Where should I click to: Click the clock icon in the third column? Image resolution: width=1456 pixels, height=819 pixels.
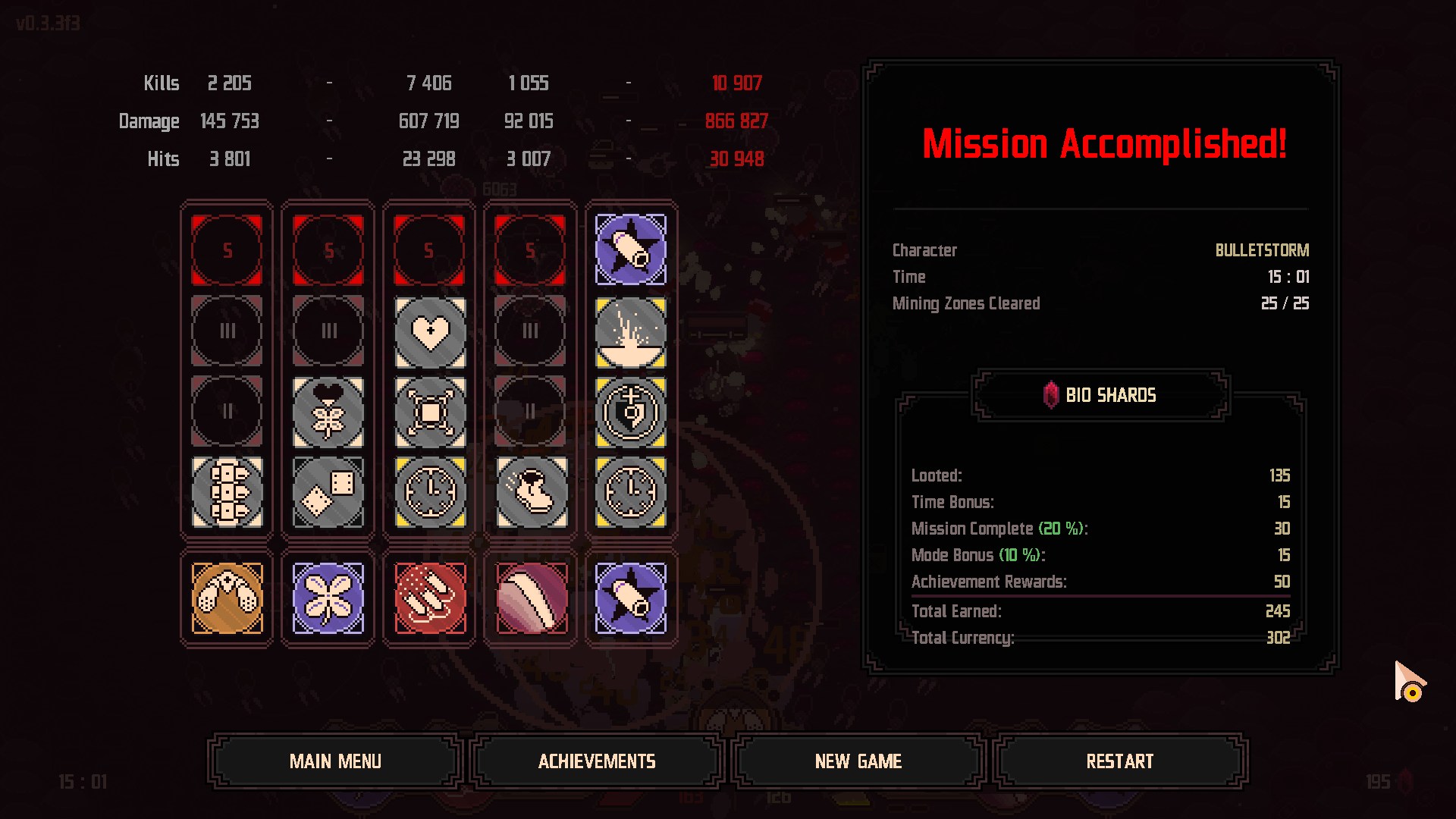pos(430,492)
